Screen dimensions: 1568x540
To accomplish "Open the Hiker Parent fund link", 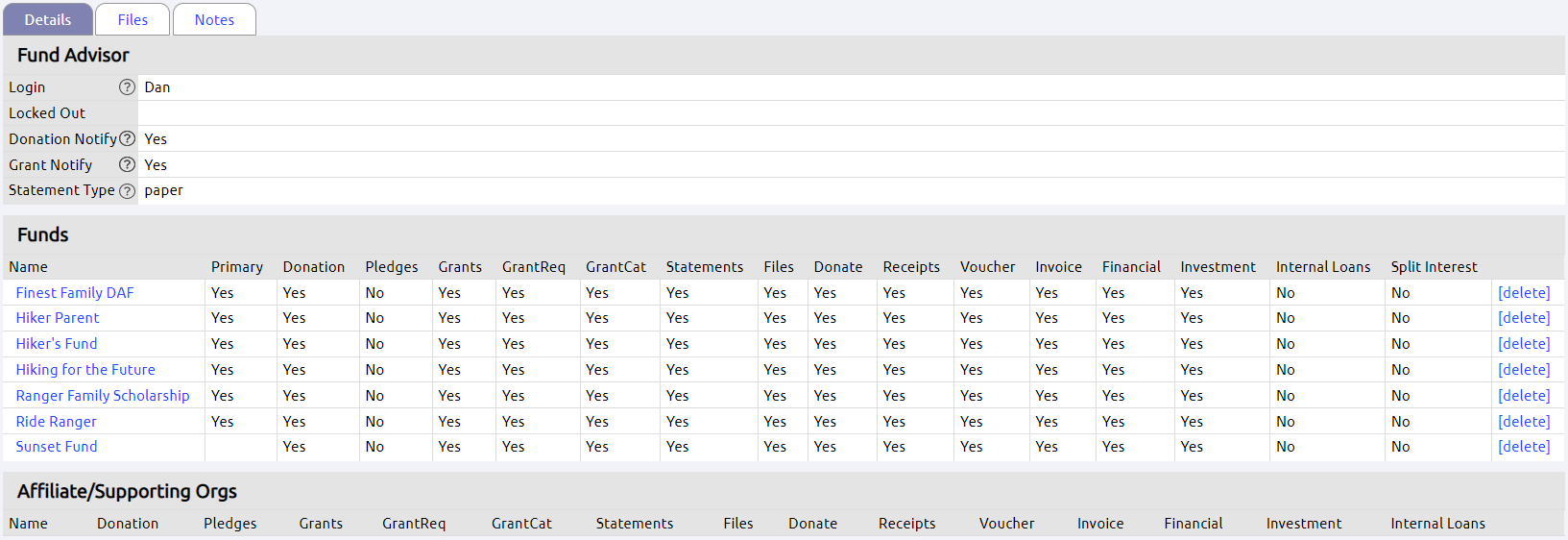I will [x=58, y=318].
